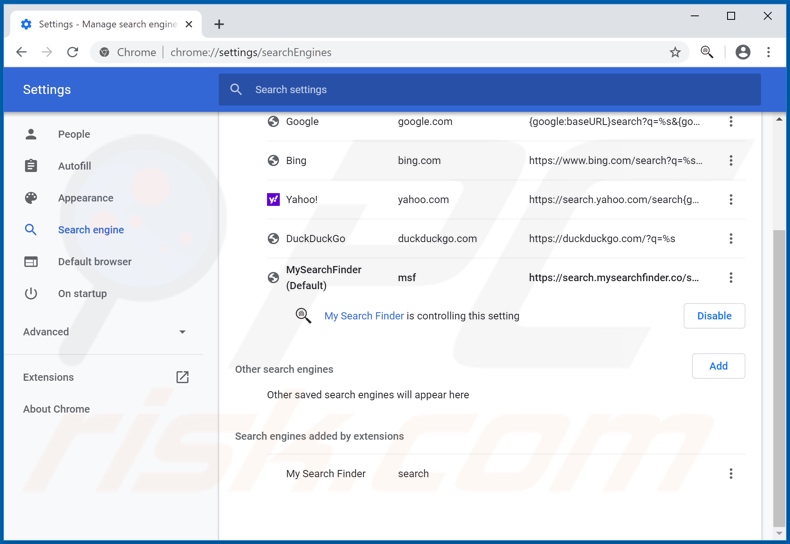Bookmark this page with the star icon
Screen dimensions: 790x544
[675, 52]
